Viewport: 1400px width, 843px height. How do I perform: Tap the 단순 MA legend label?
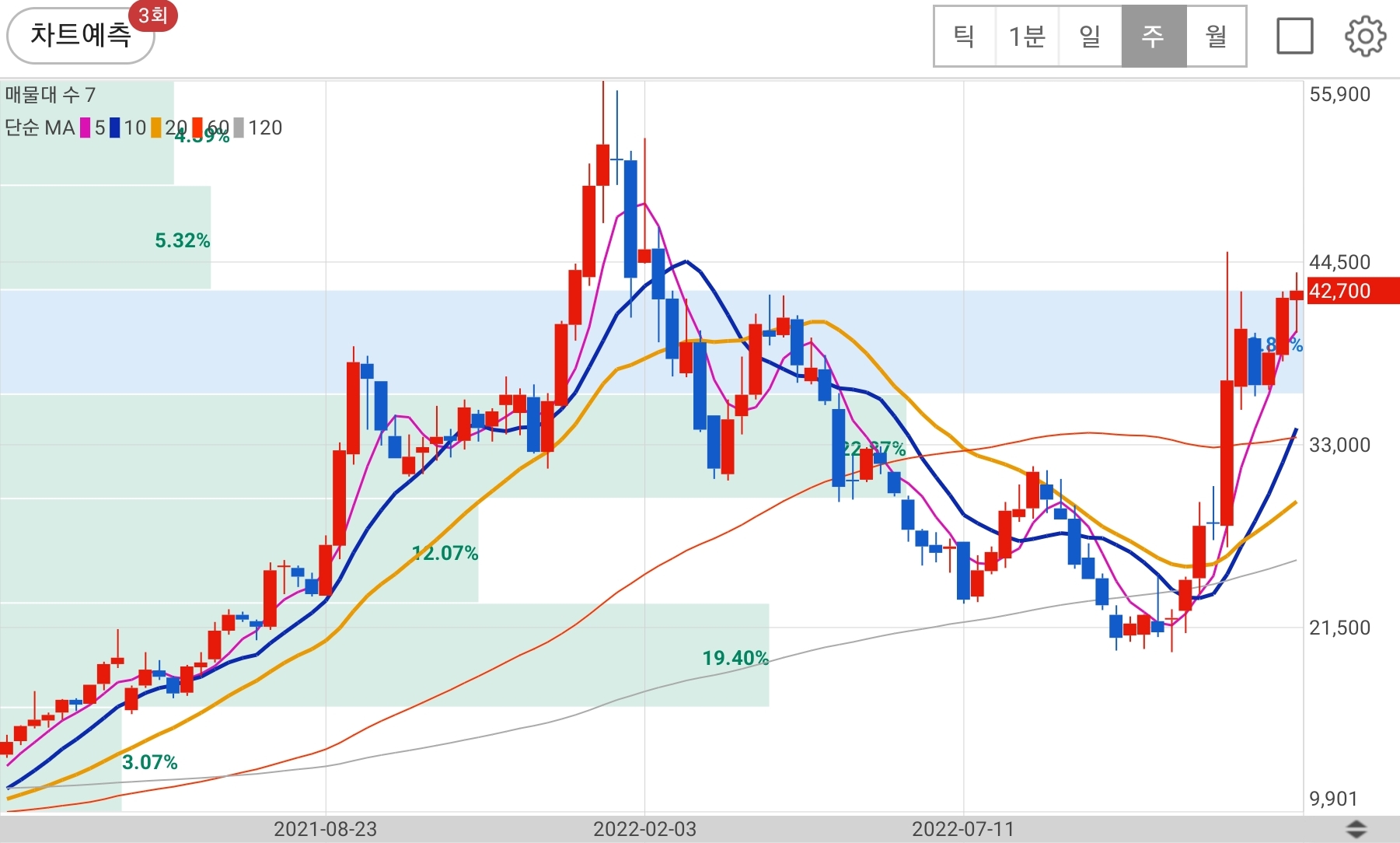[40, 128]
